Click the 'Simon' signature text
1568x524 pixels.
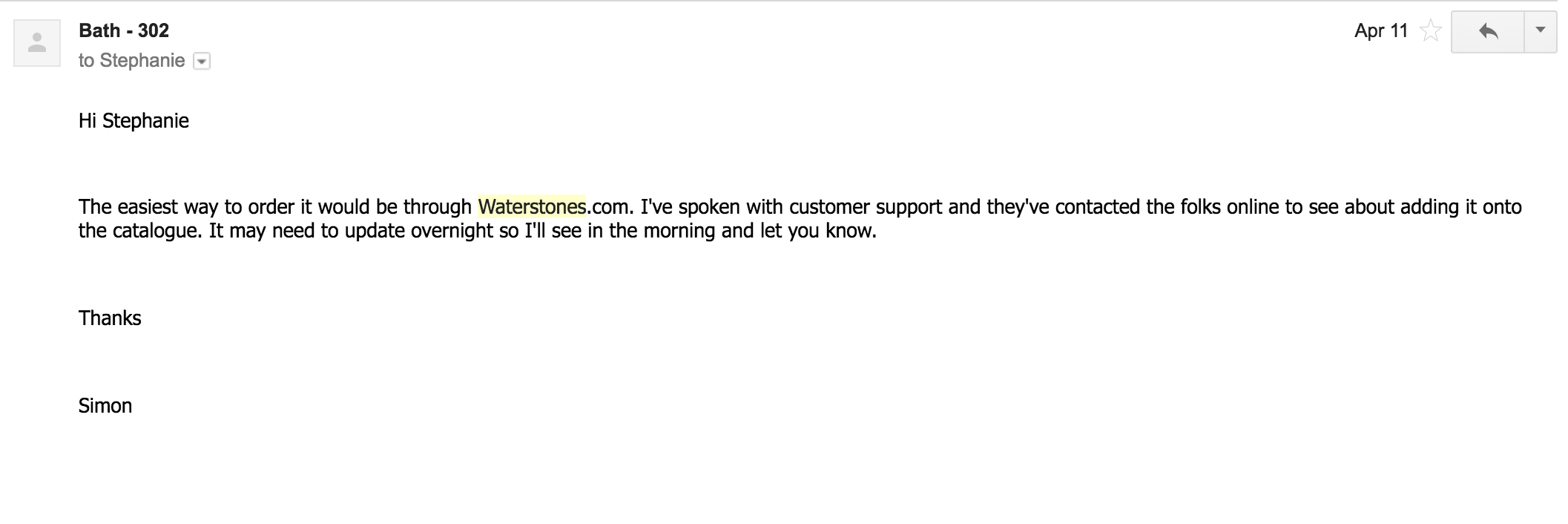[x=105, y=406]
